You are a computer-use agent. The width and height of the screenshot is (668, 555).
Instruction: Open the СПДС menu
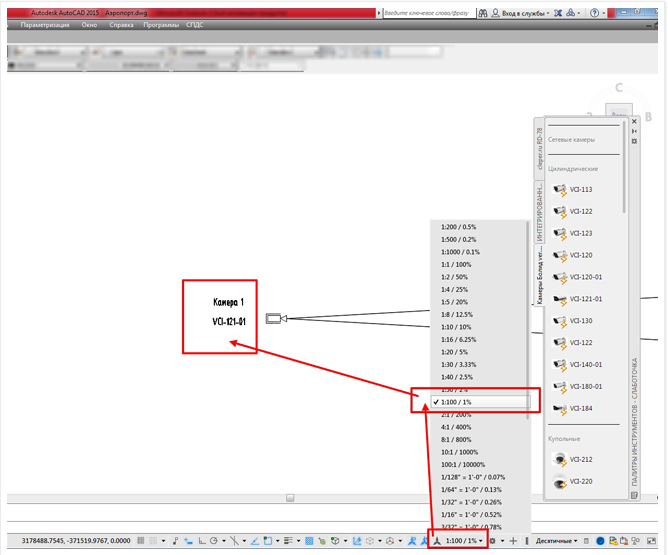(194, 25)
